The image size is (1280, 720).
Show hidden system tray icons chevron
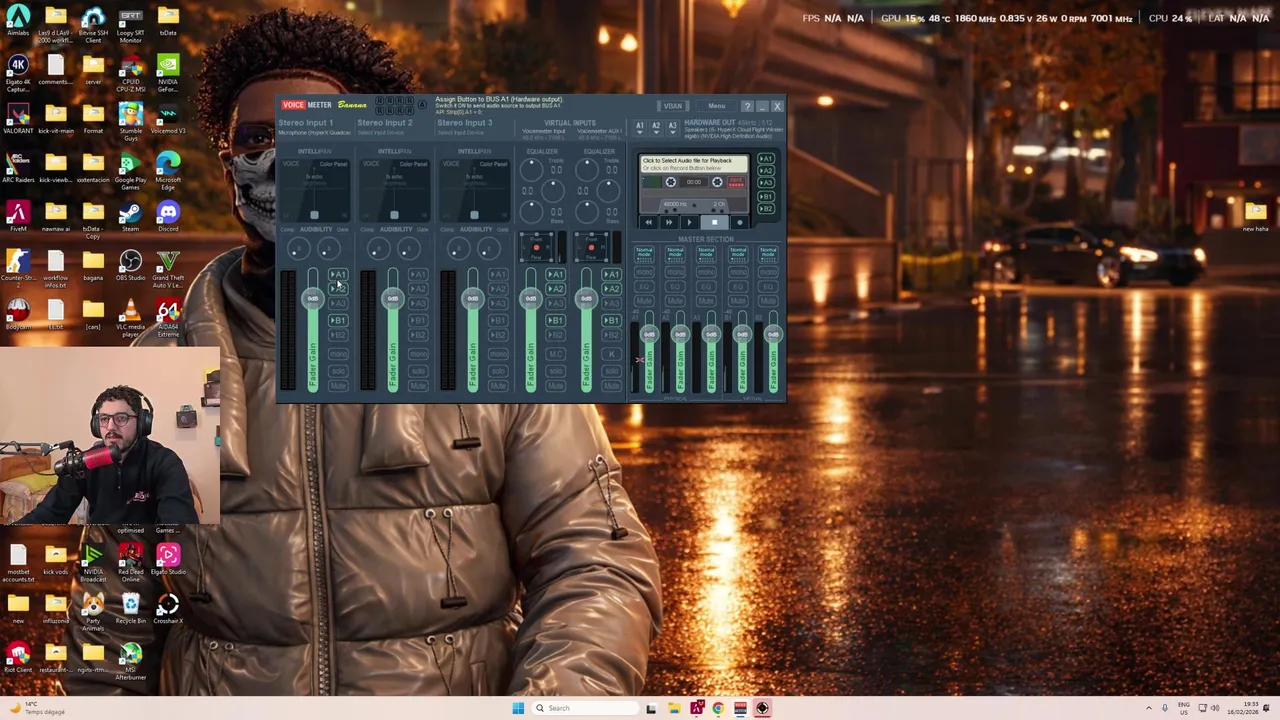1148,708
